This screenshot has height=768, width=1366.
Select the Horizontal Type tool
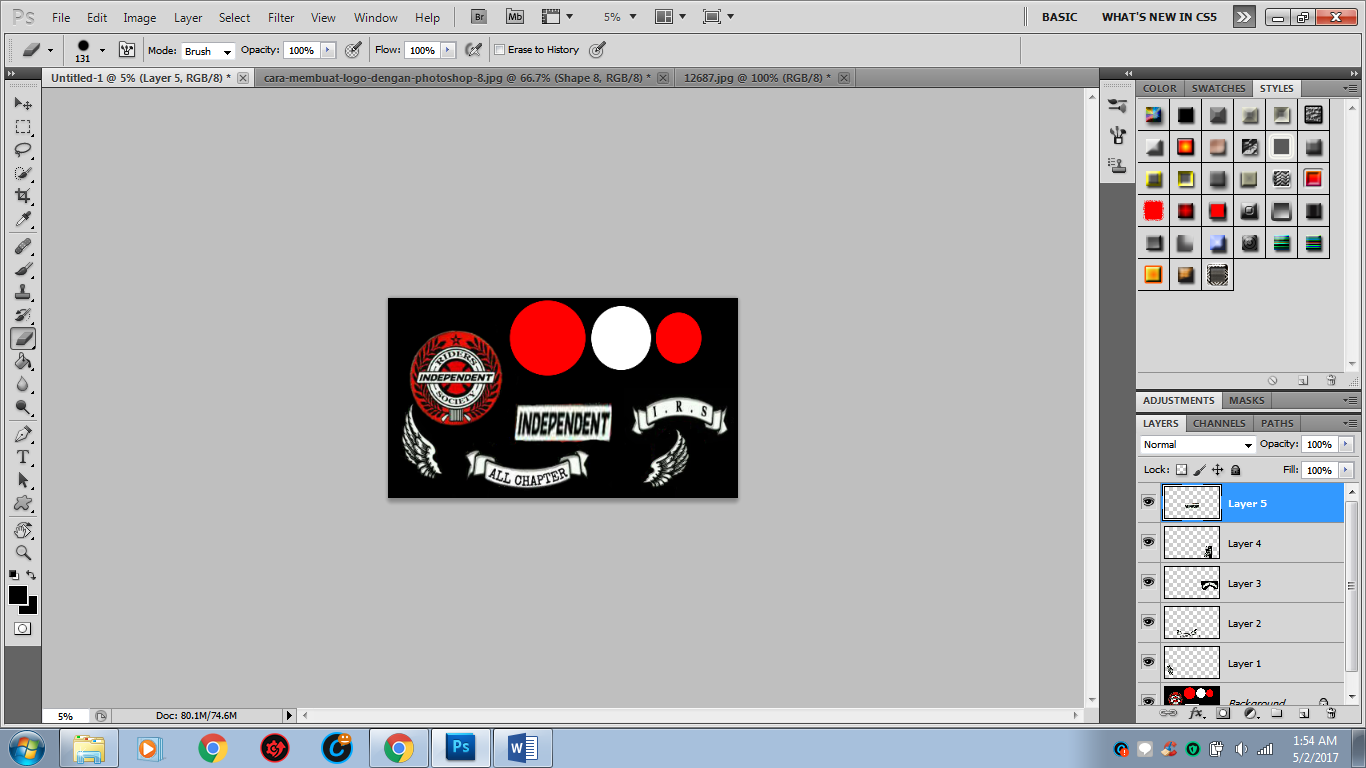[23, 457]
